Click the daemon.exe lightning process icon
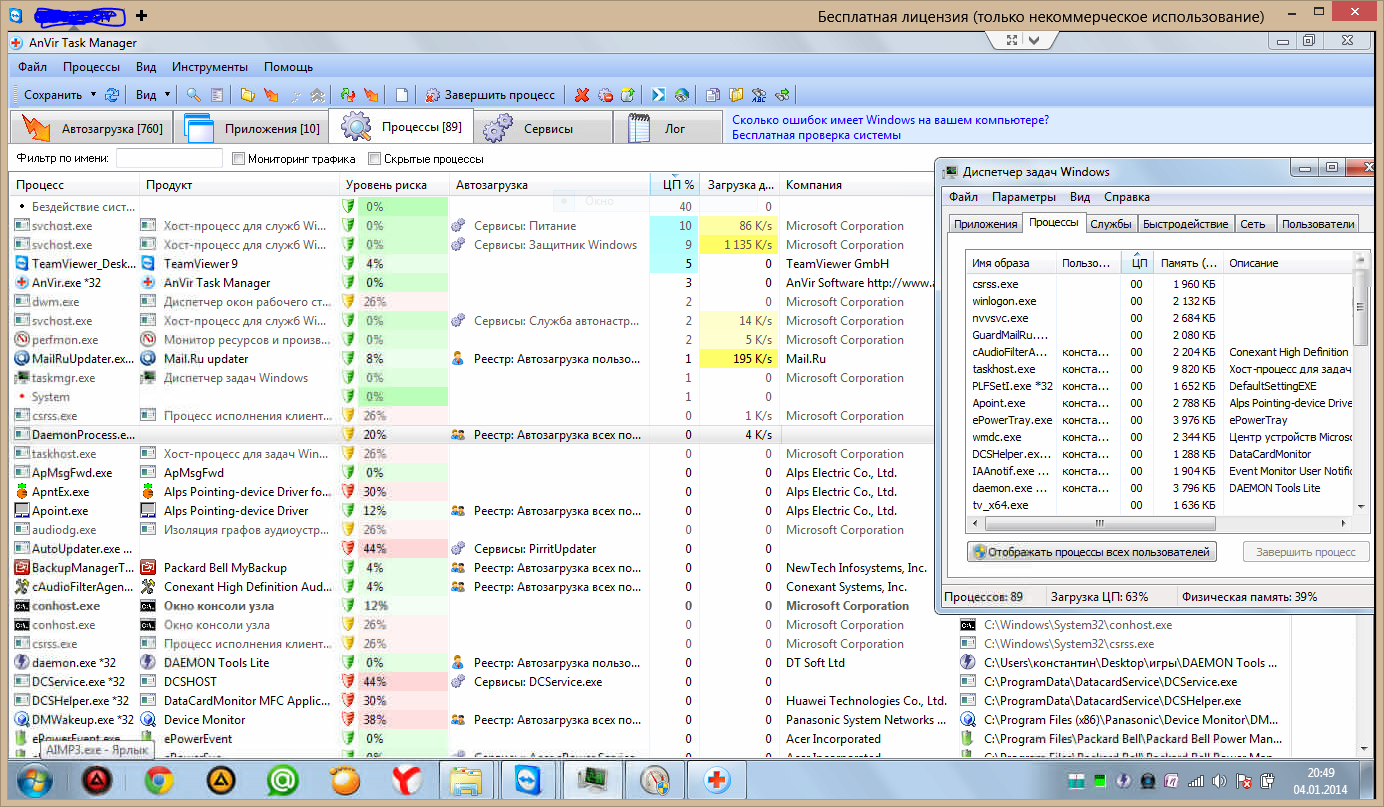 23,663
